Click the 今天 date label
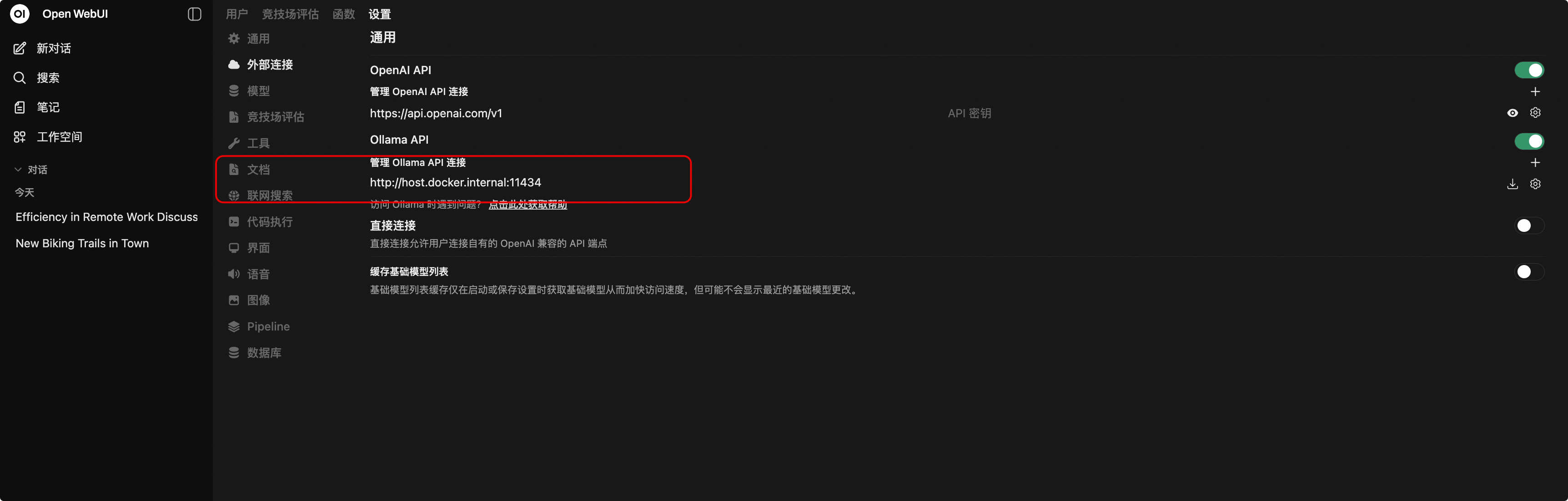 [x=25, y=192]
